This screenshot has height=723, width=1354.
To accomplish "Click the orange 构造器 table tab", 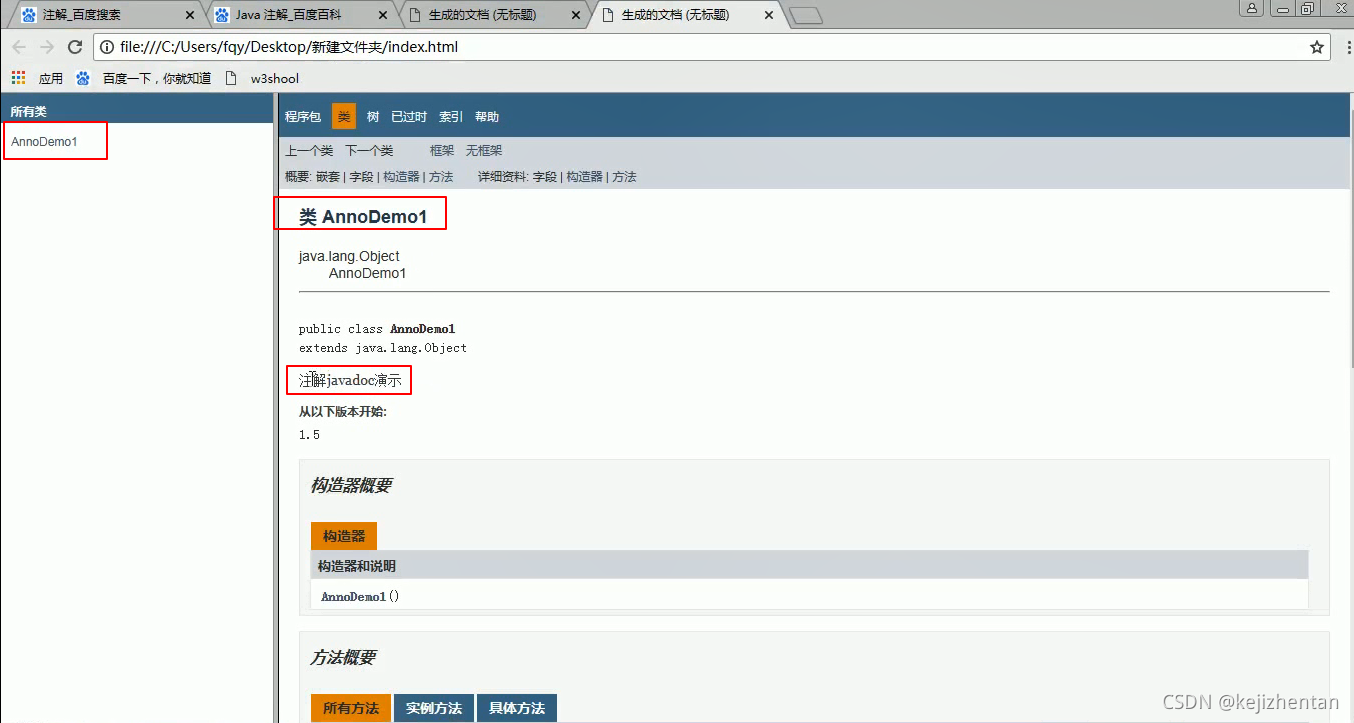I will [344, 536].
